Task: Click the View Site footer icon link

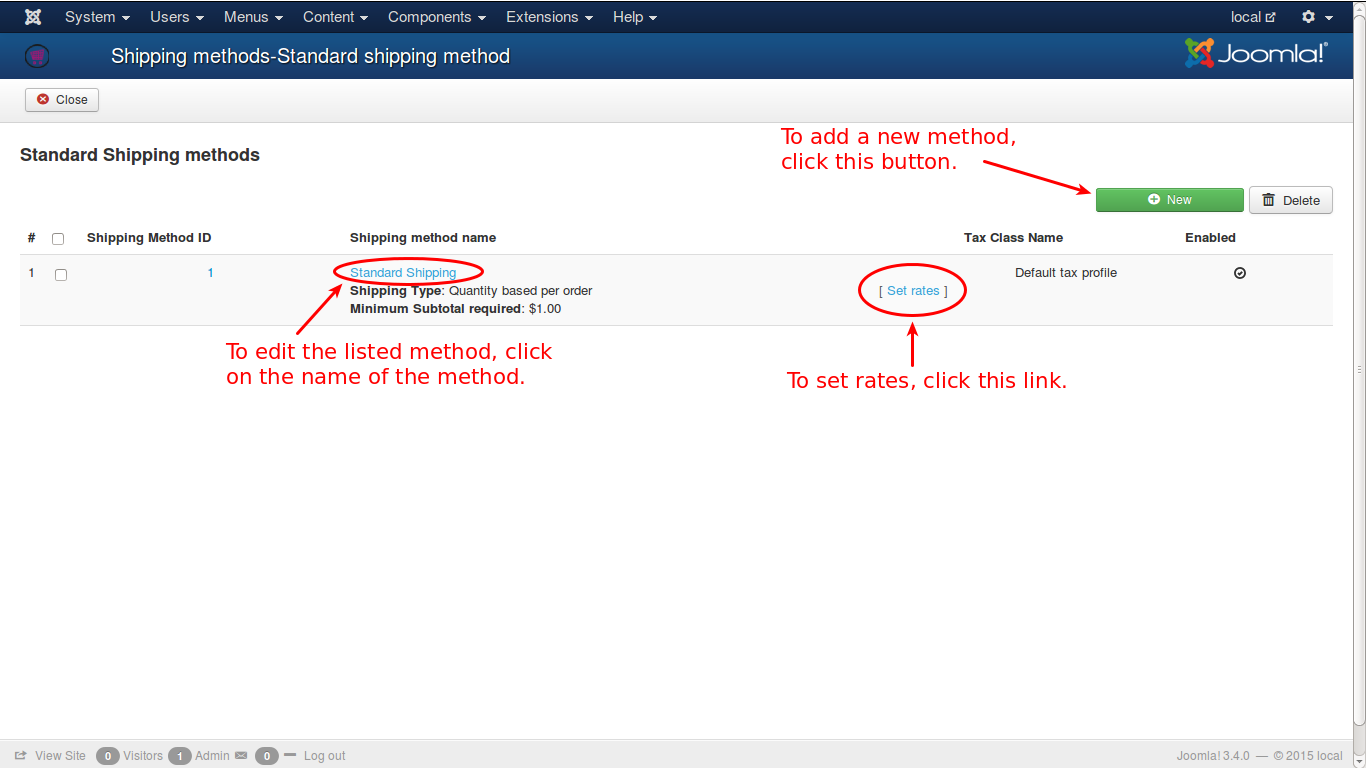Action: point(21,756)
